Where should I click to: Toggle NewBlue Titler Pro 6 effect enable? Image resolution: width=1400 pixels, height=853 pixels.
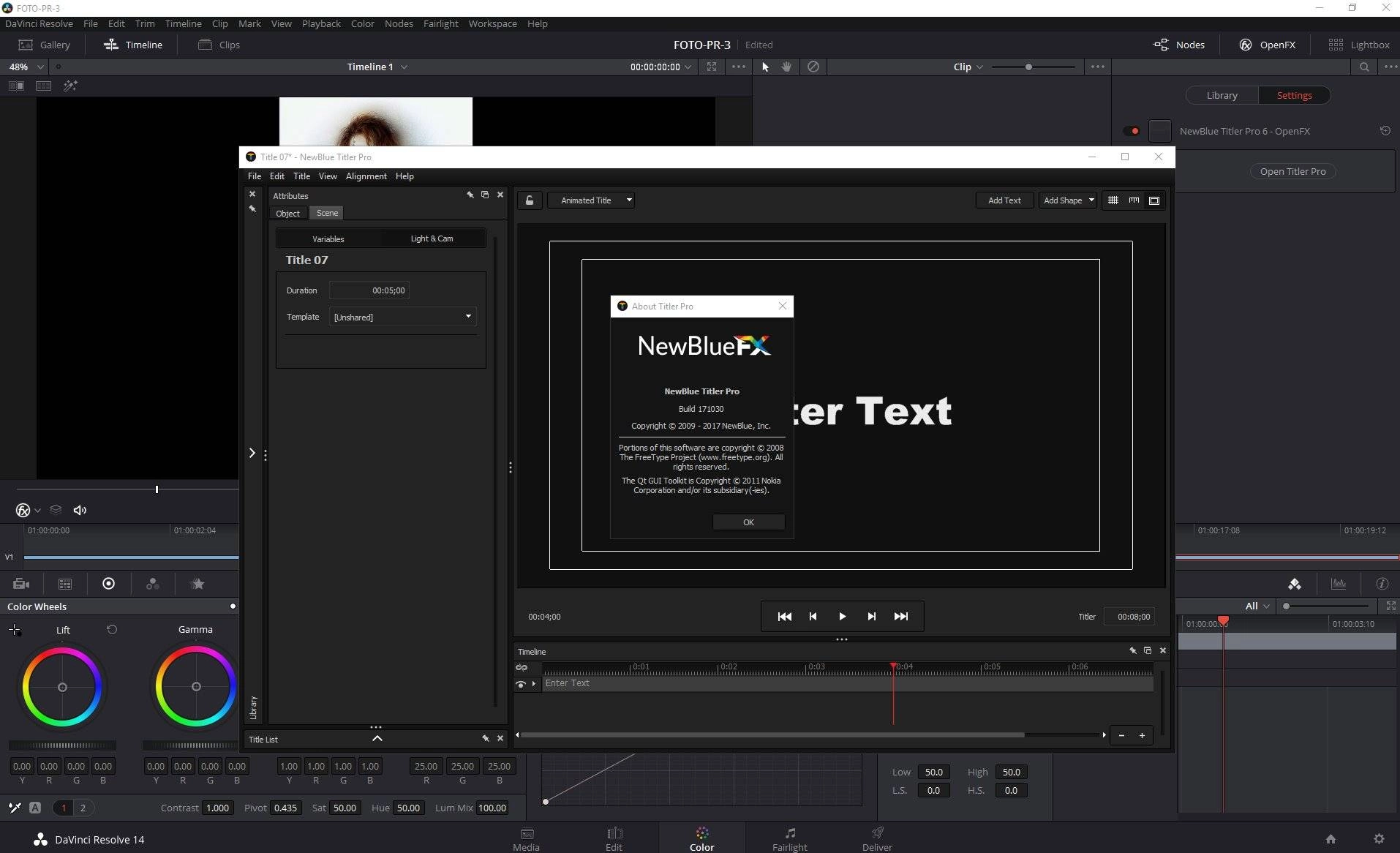[x=1132, y=132]
